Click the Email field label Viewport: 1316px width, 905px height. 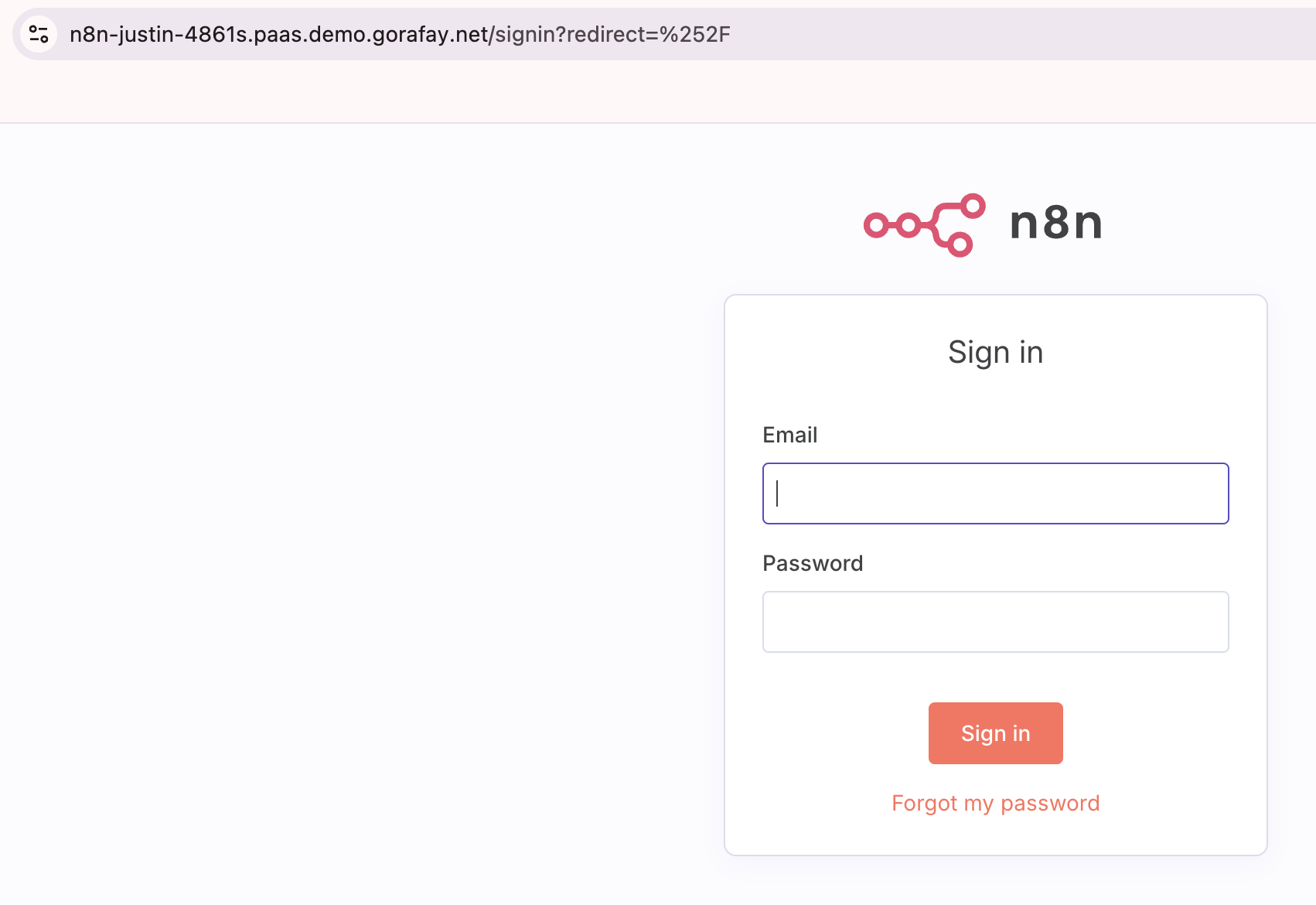click(x=789, y=435)
